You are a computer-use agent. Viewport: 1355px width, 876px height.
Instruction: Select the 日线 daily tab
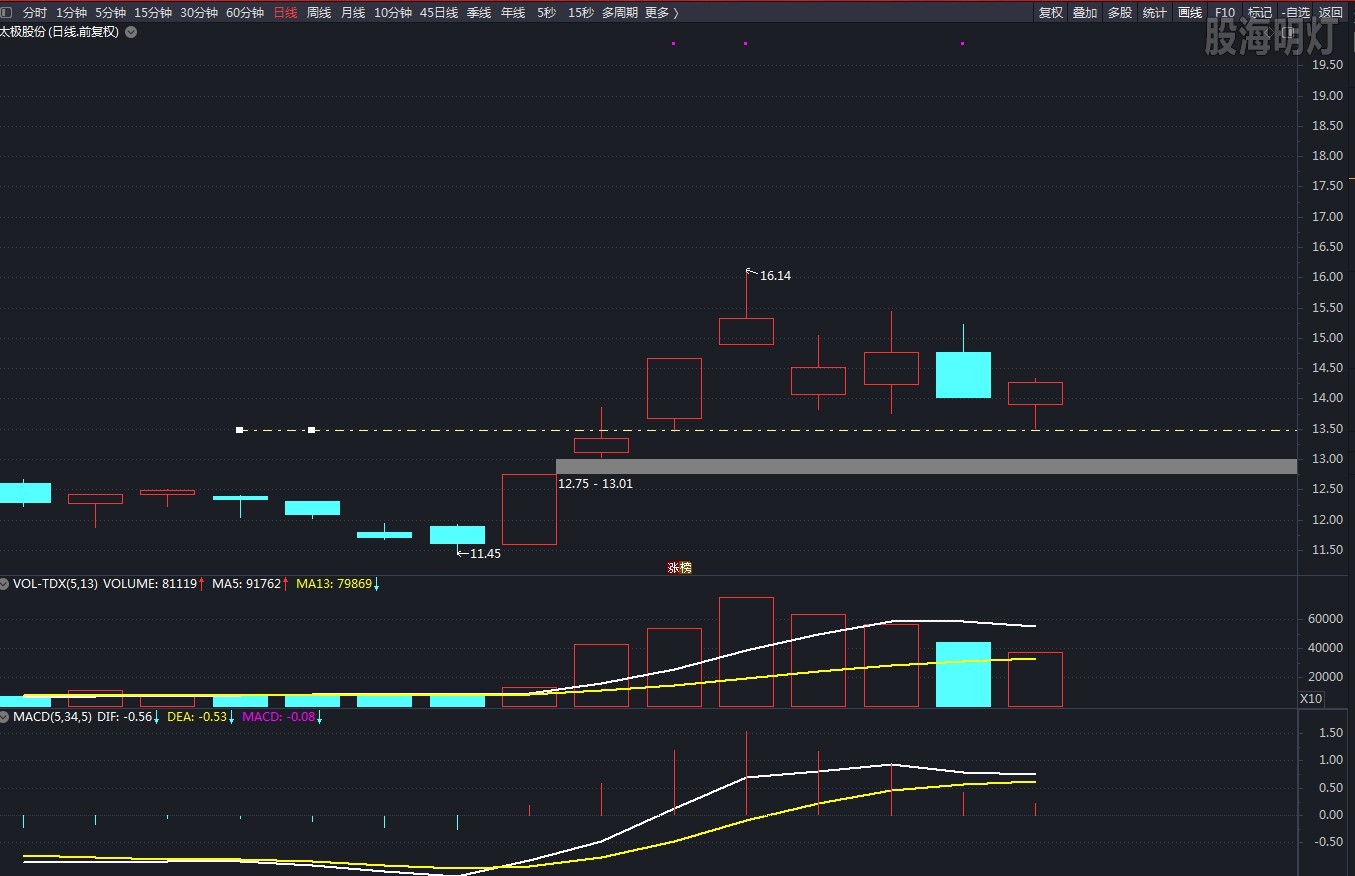pyautogui.click(x=285, y=13)
